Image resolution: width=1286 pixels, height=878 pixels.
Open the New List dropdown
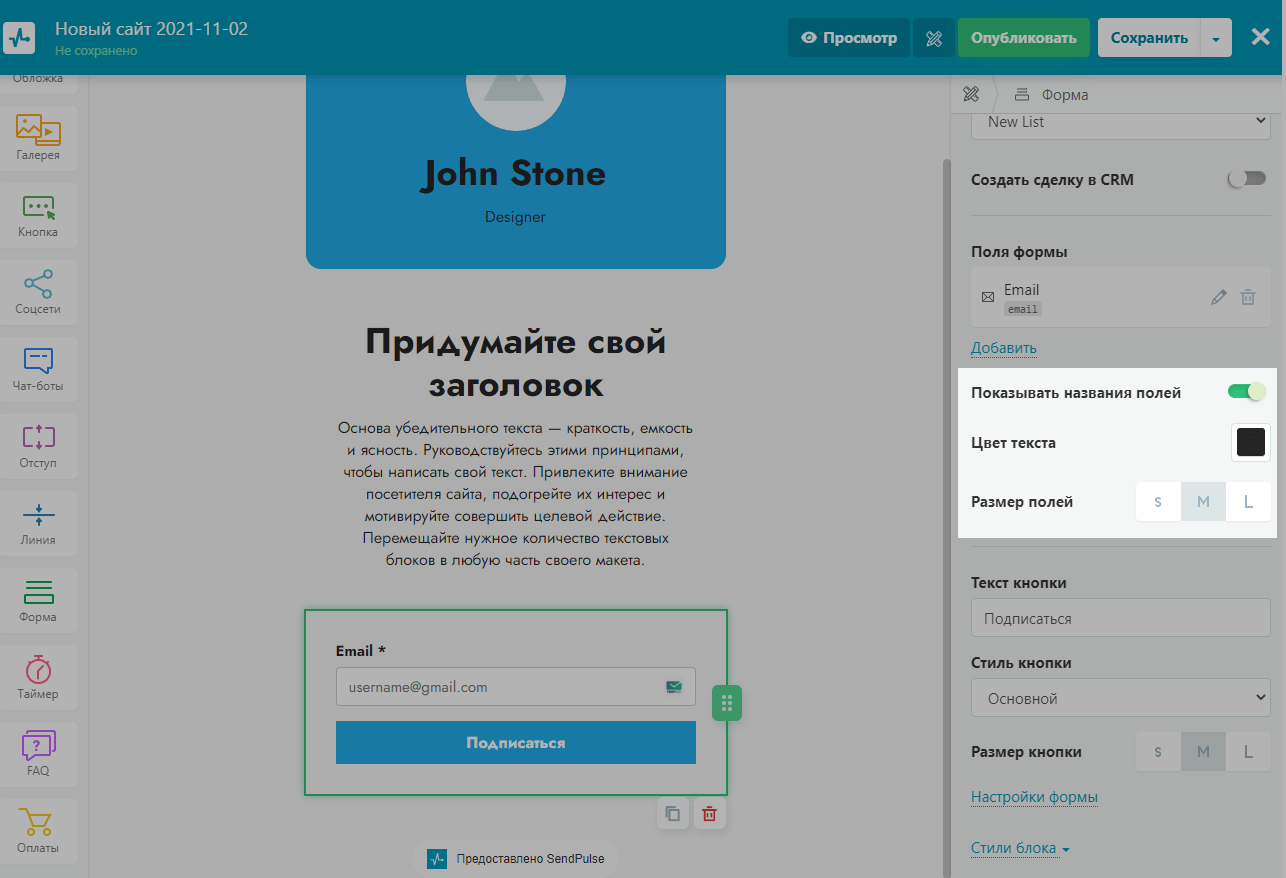click(x=1121, y=122)
